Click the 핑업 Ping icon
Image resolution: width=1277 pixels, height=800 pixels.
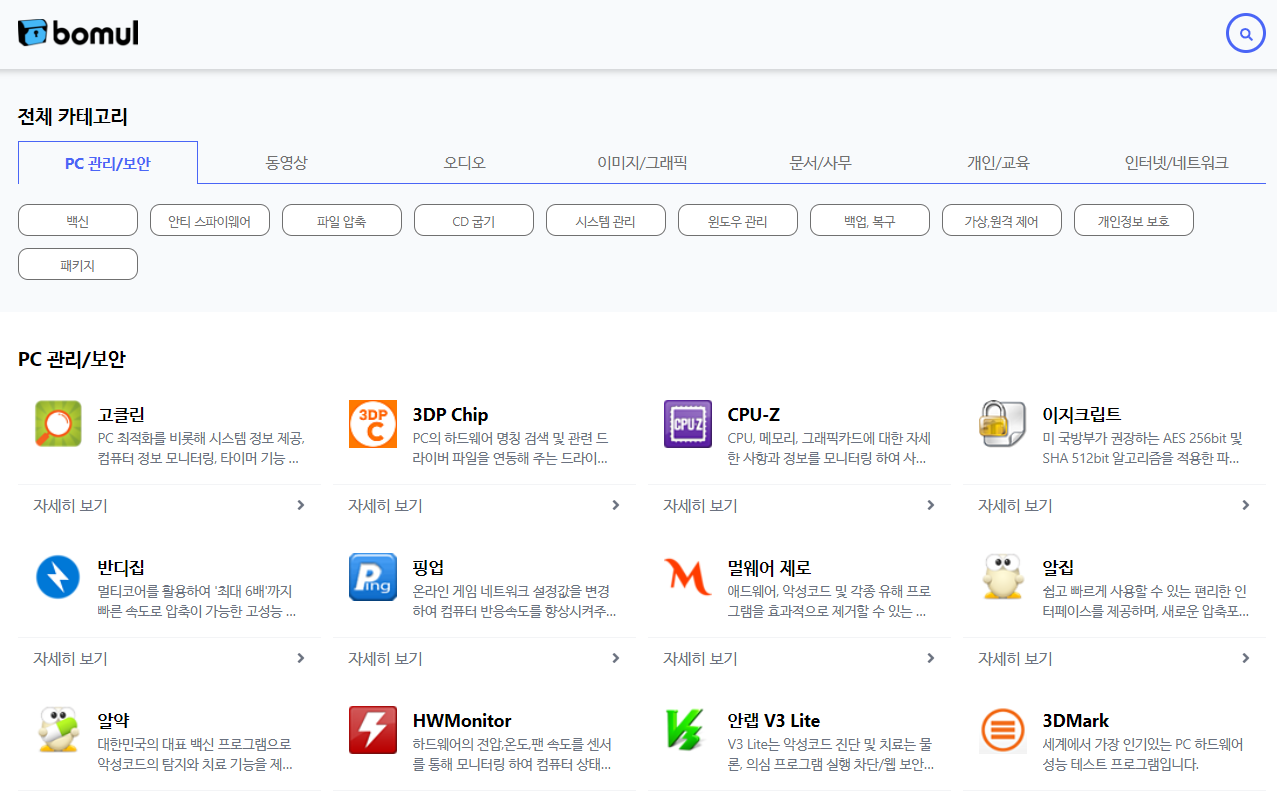tap(373, 577)
